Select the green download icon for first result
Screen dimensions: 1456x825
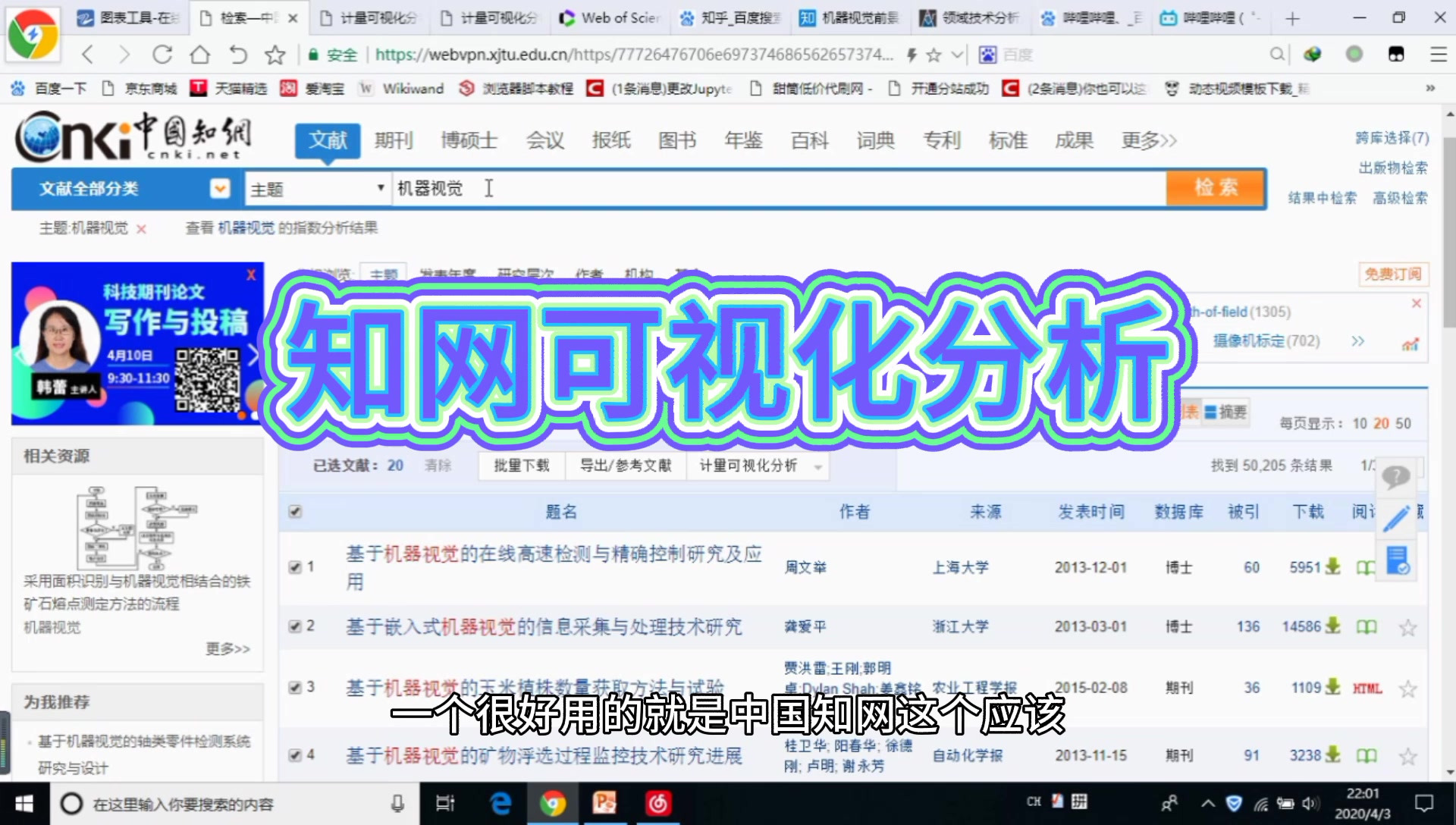[x=1334, y=566]
